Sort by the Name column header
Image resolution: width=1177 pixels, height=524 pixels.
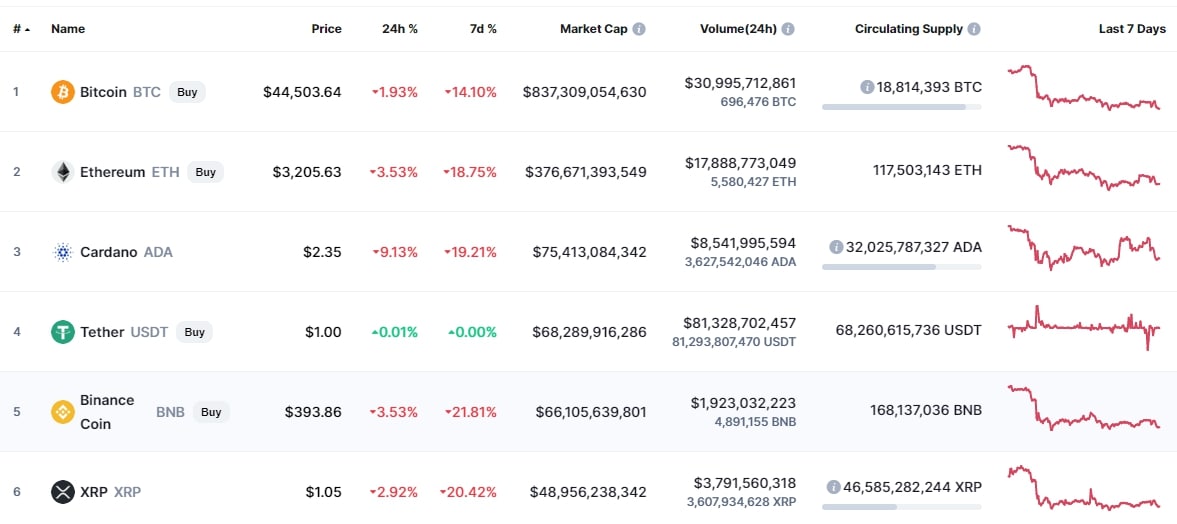[x=68, y=29]
